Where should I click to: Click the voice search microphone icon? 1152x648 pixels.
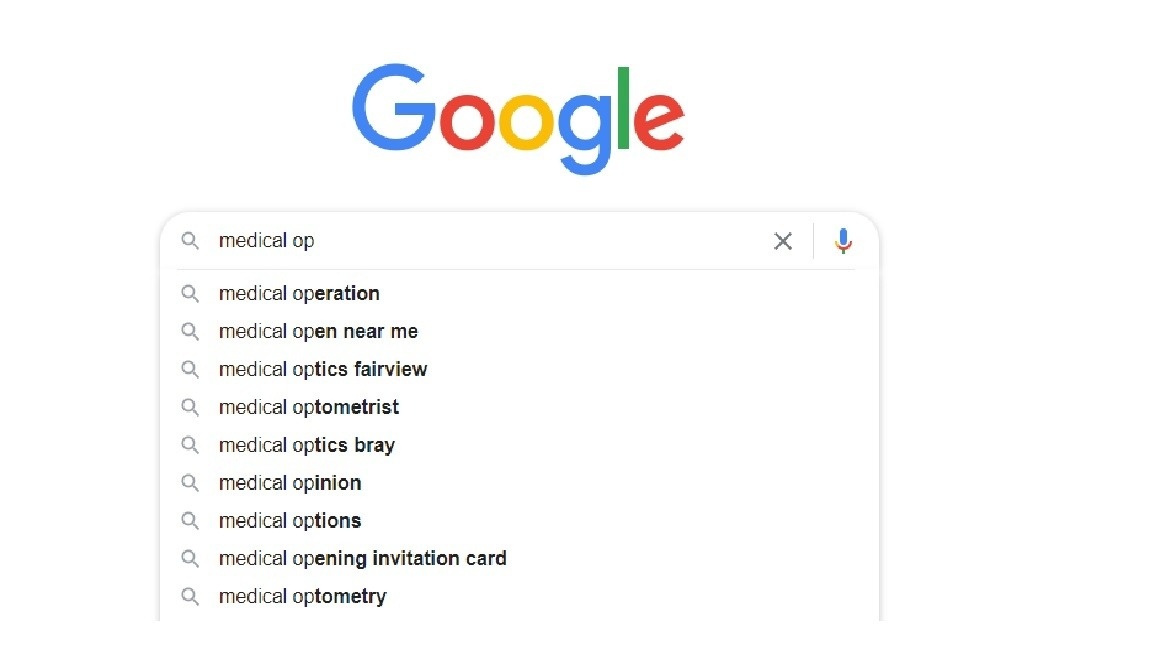coord(843,241)
